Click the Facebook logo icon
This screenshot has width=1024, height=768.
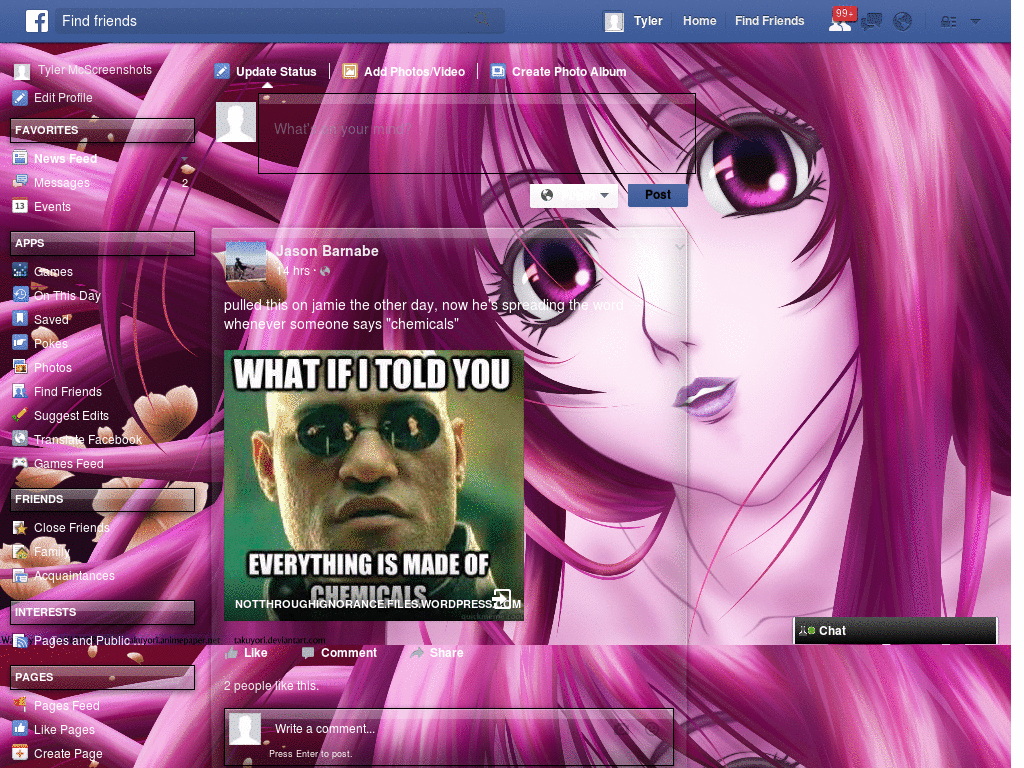(37, 21)
